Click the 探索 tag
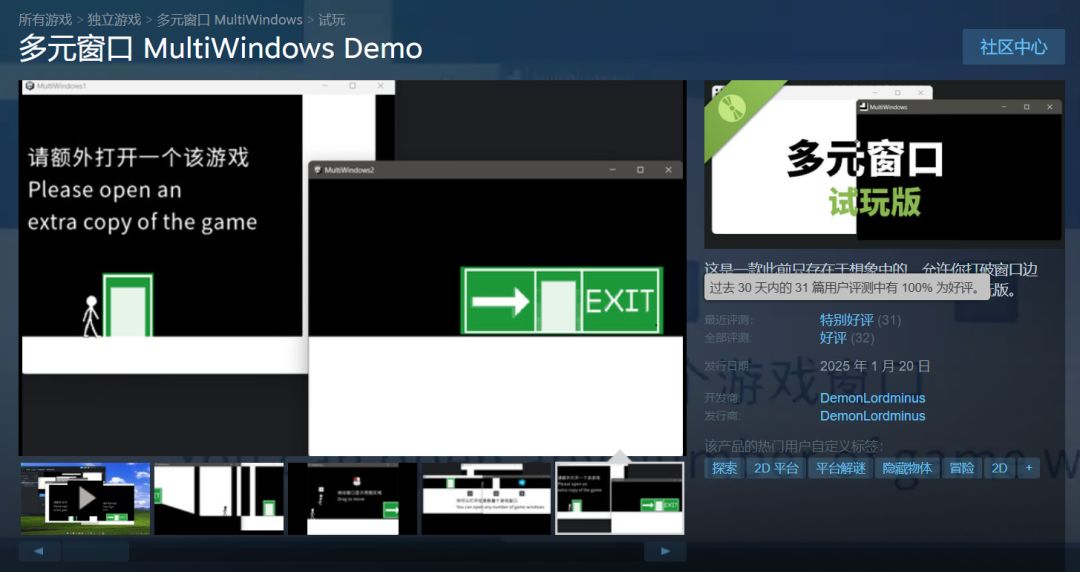This screenshot has height=572, width=1080. 724,469
